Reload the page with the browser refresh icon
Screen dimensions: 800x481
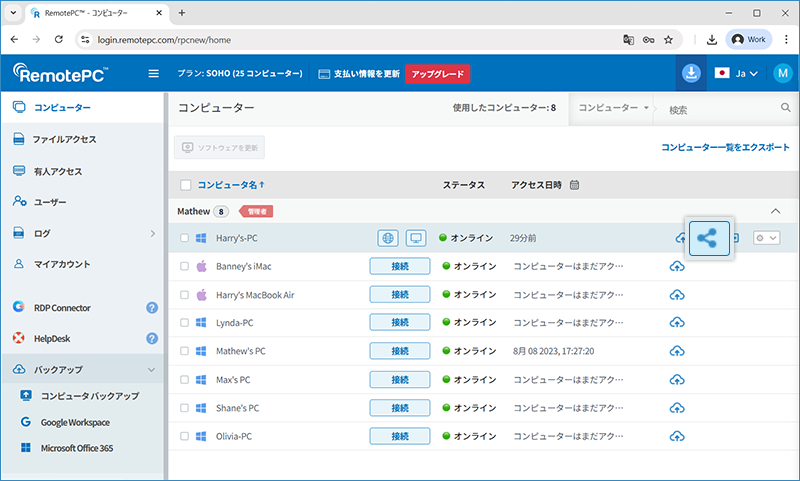pos(59,39)
